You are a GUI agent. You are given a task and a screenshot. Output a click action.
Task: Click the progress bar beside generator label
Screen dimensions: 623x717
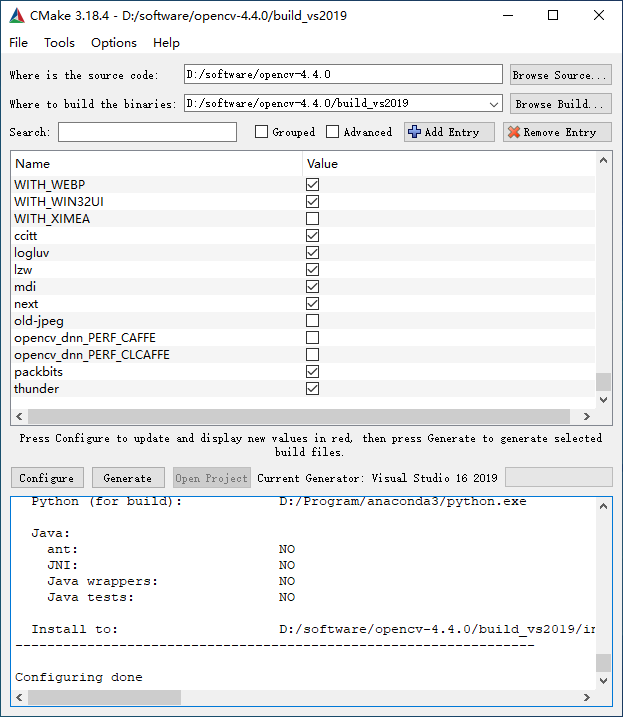(x=559, y=477)
